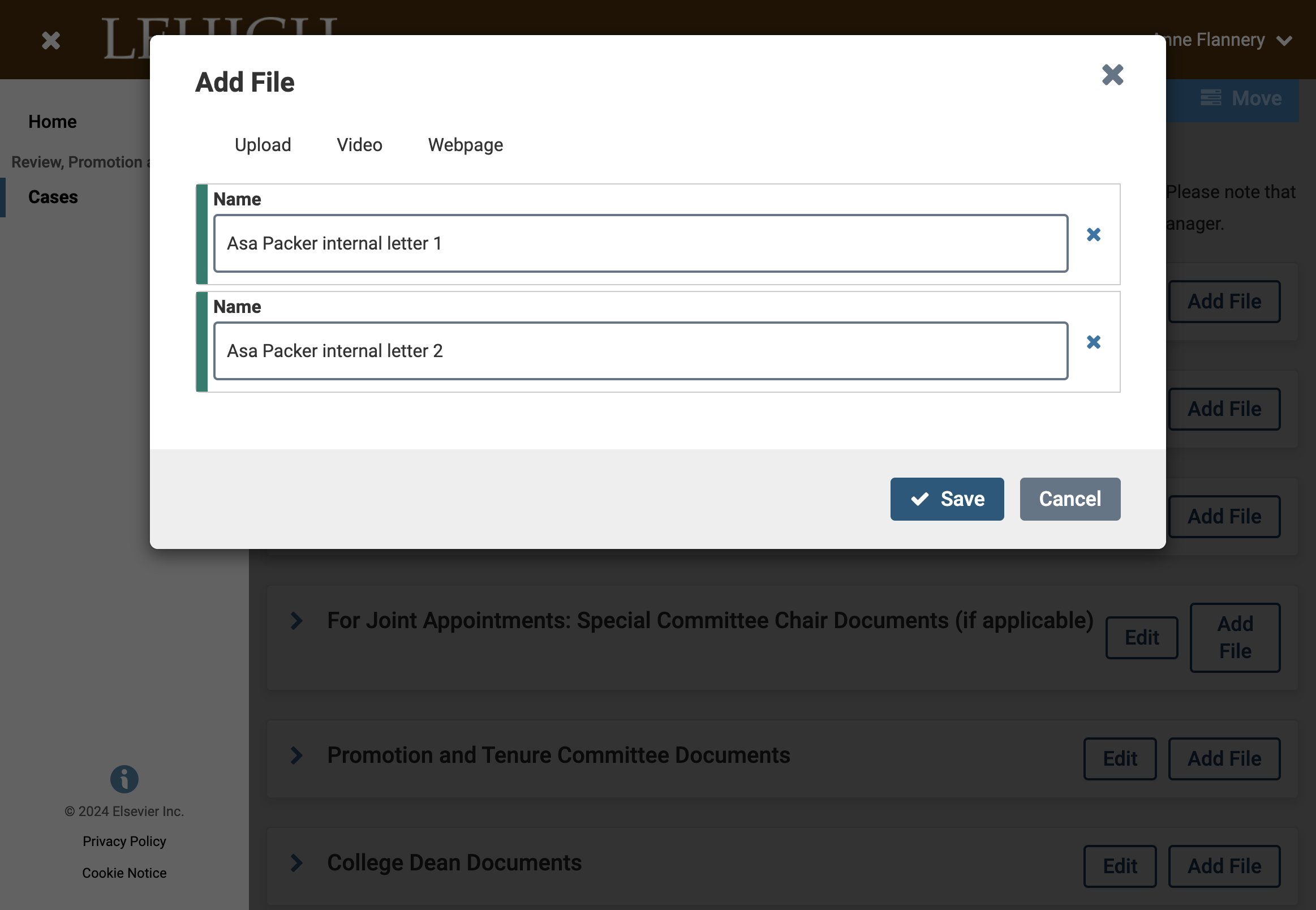Screen dimensions: 1316x910
Task: Click Edit for Promotion and Tenure Committee Documents
Action: (x=1120, y=759)
